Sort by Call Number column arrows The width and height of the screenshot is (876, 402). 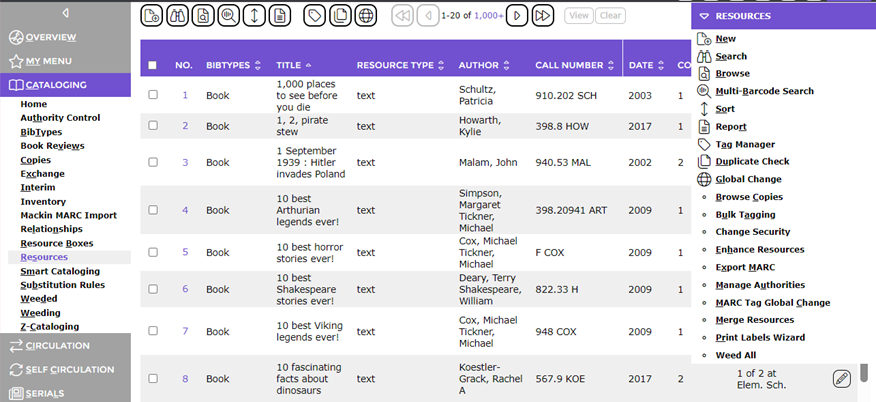click(x=611, y=65)
